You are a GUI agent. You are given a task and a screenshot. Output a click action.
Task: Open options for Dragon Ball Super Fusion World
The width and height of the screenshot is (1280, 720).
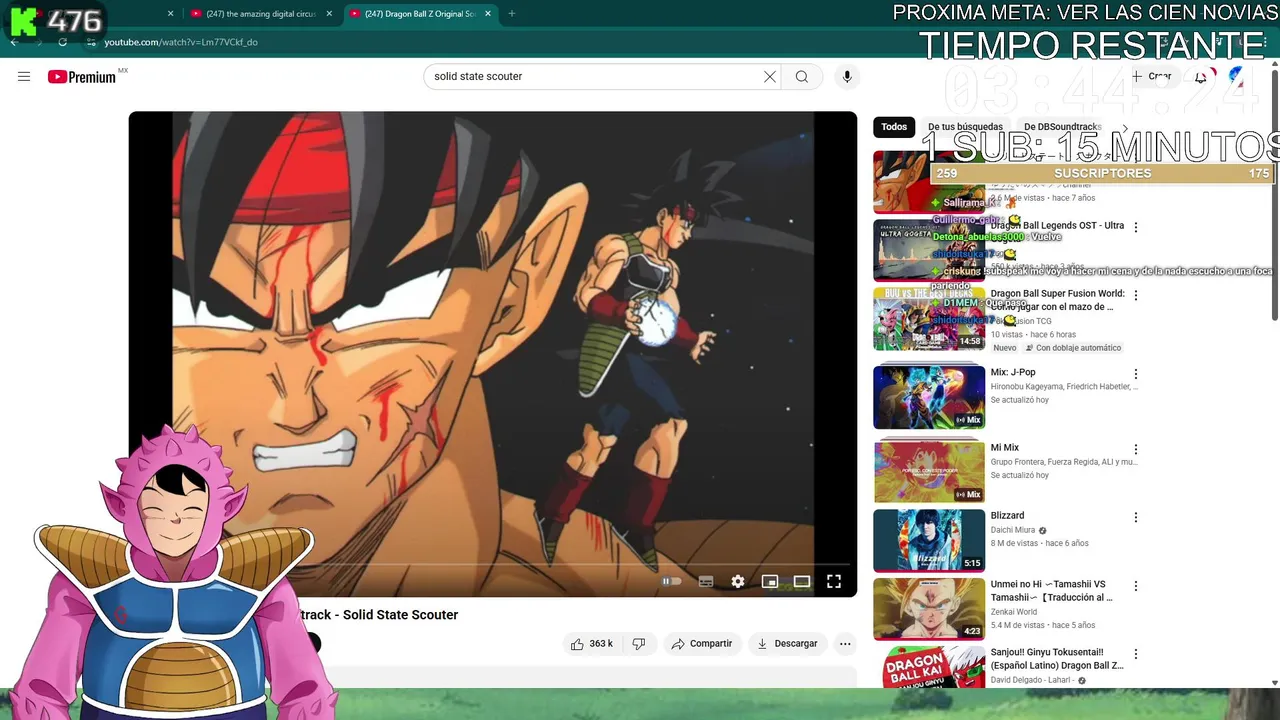click(x=1135, y=295)
